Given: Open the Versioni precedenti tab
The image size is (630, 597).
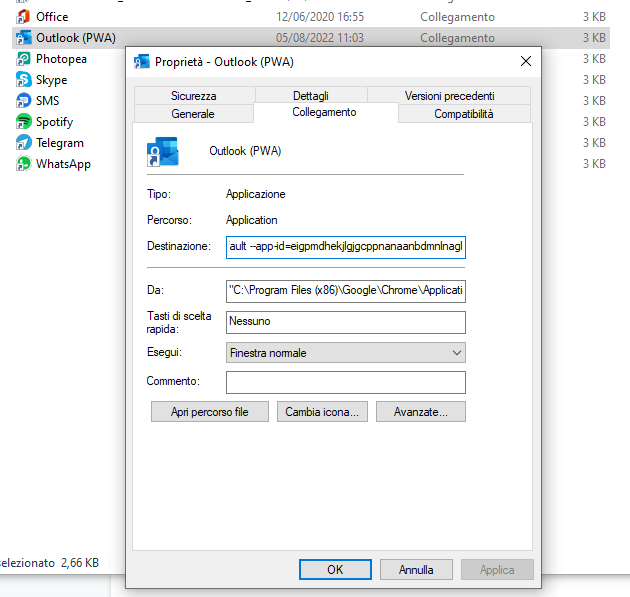Looking at the screenshot, I should click(449, 96).
